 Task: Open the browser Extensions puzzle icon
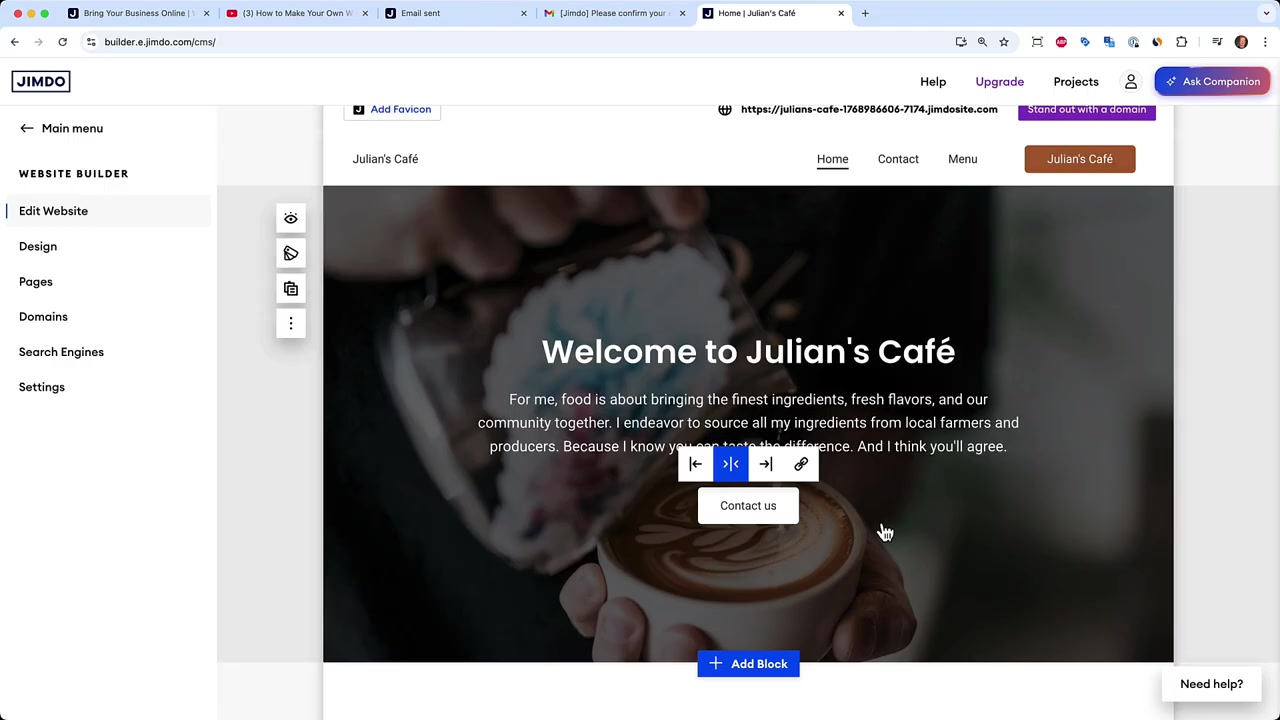click(x=1182, y=42)
